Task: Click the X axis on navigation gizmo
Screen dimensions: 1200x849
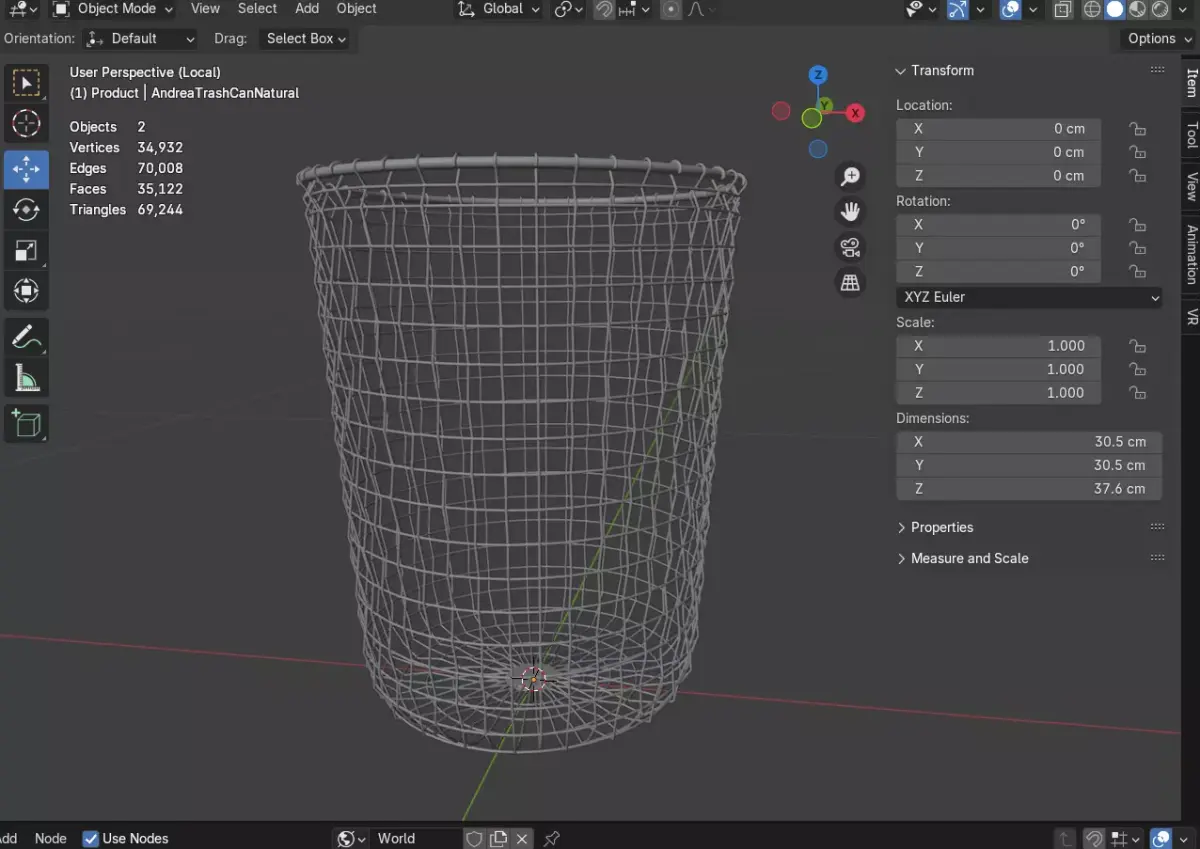Action: pyautogui.click(x=855, y=113)
